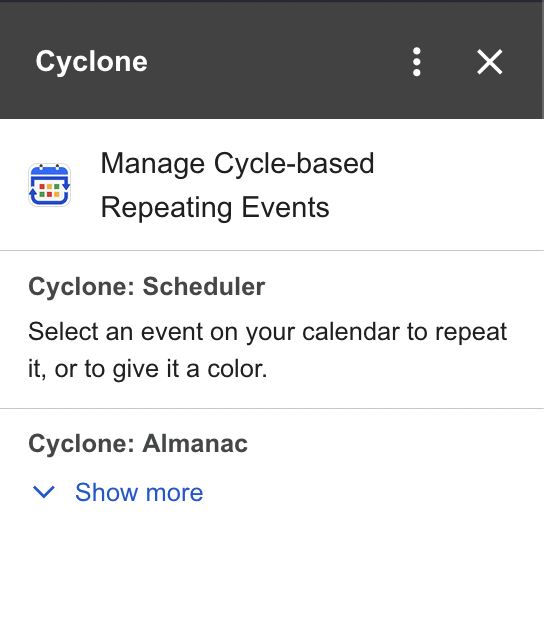Click the word 'more' in Show more
Screen dimensions: 544x636
pyautogui.click(x=174, y=492)
